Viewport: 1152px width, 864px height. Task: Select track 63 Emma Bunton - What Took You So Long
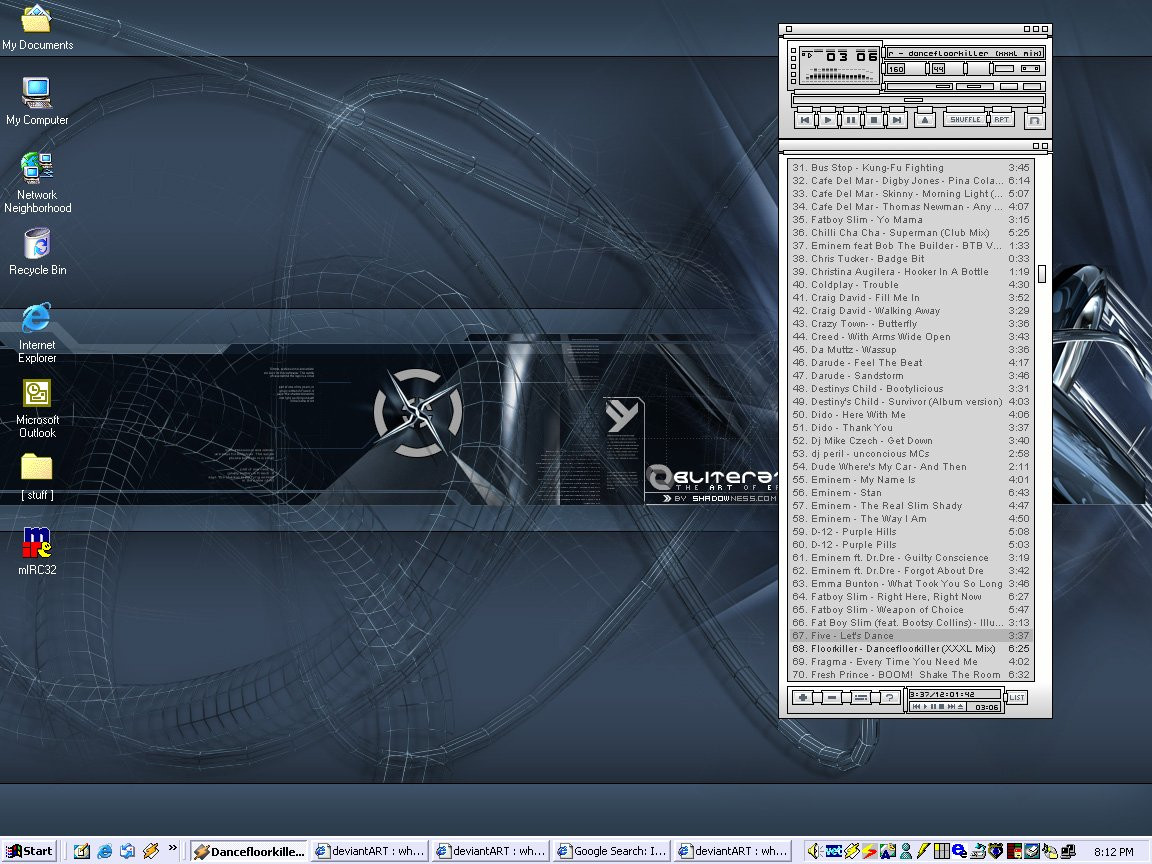tap(910, 583)
